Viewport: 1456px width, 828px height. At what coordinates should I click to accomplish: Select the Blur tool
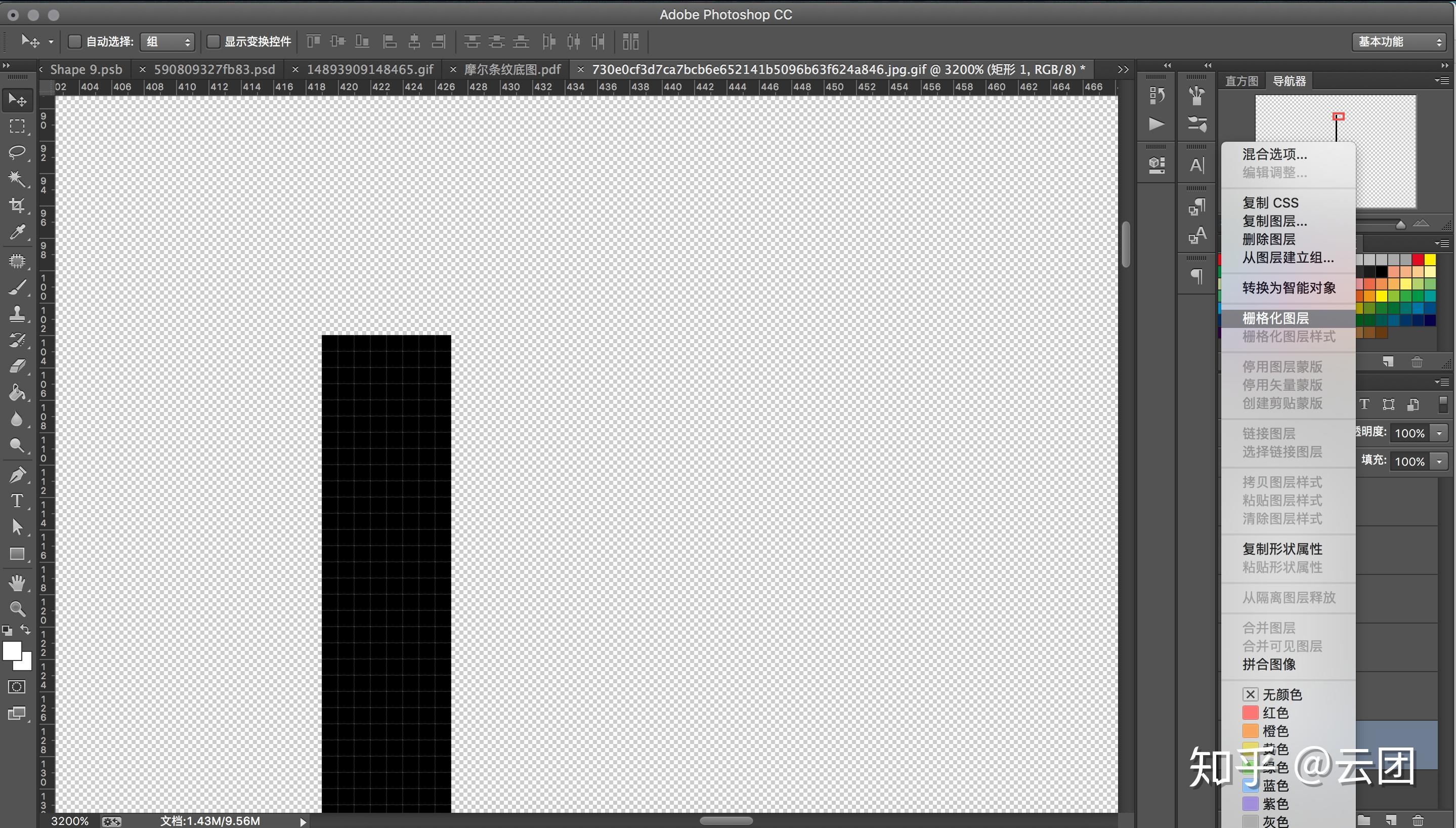tap(17, 419)
